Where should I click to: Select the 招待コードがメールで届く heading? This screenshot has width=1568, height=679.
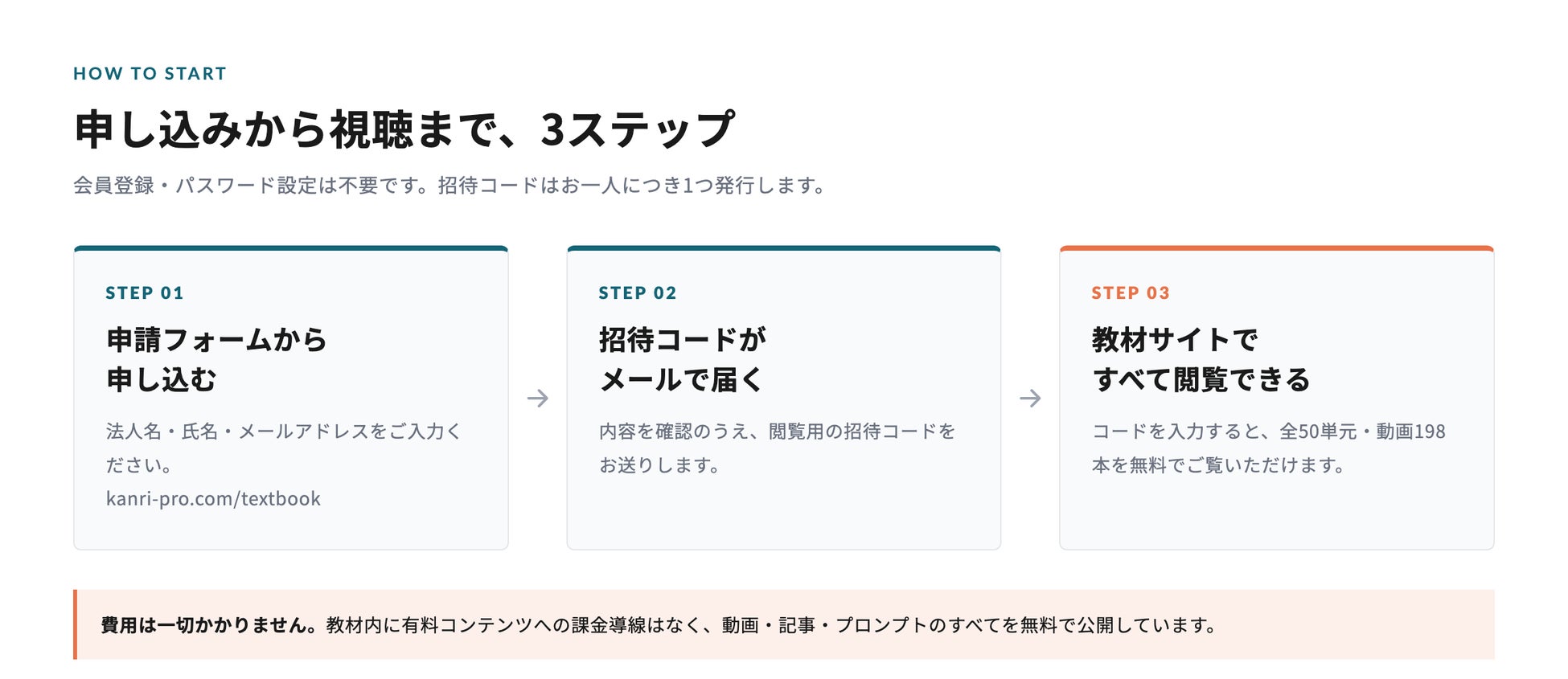pyautogui.click(x=683, y=359)
